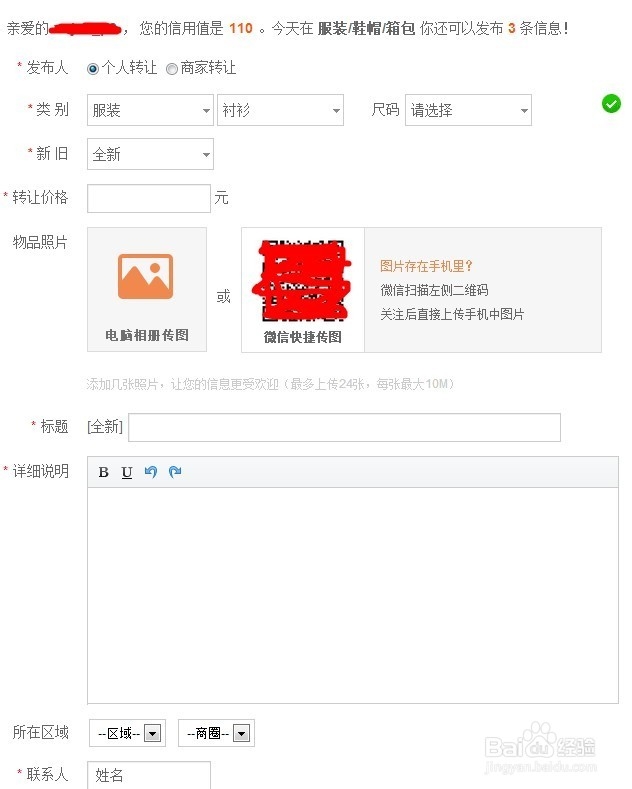Click inside the 详细说明 text area

point(353,595)
